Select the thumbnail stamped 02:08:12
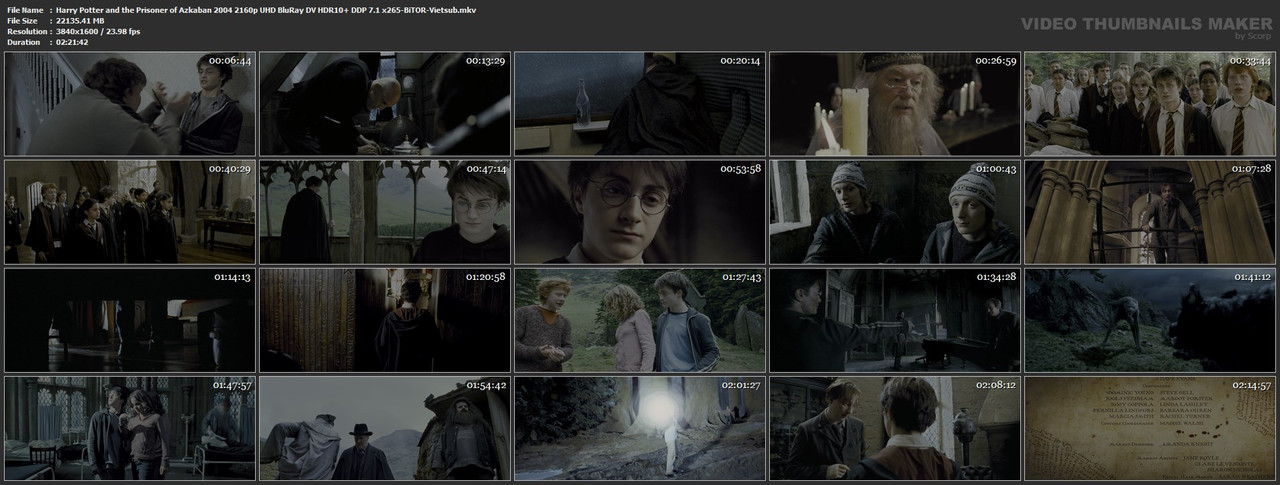Screen dimensions: 1280x485 [895, 428]
